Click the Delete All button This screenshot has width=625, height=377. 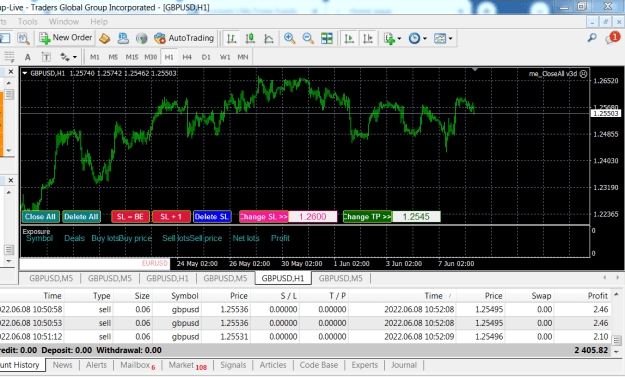pos(81,217)
